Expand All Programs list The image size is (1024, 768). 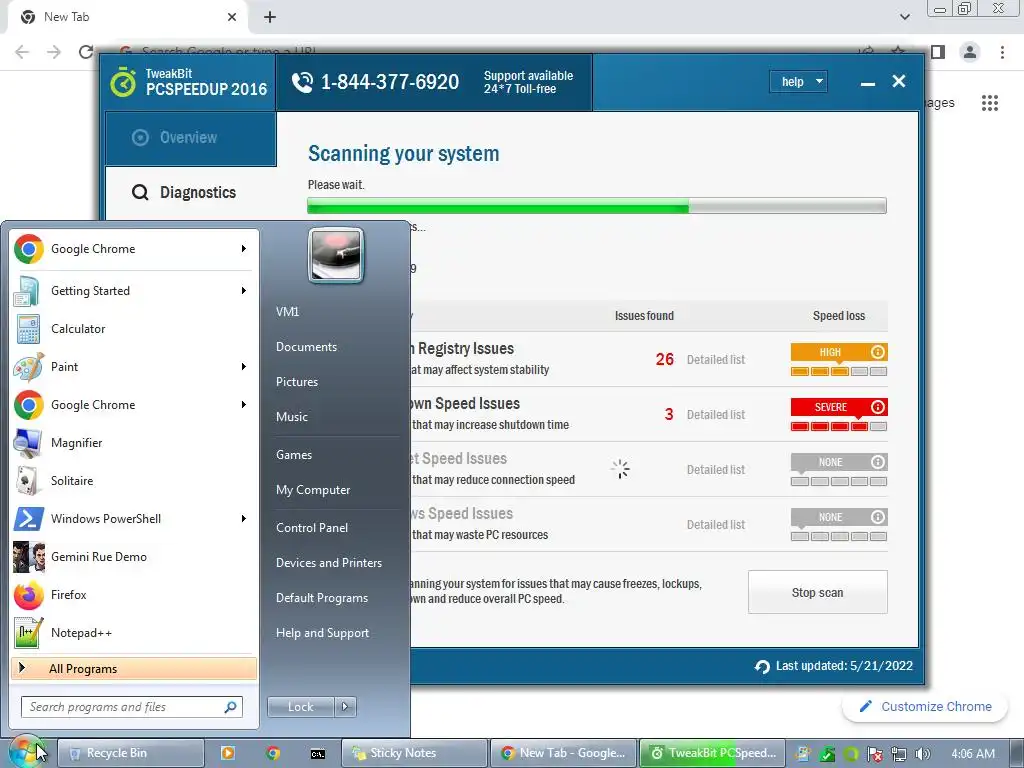(x=134, y=668)
